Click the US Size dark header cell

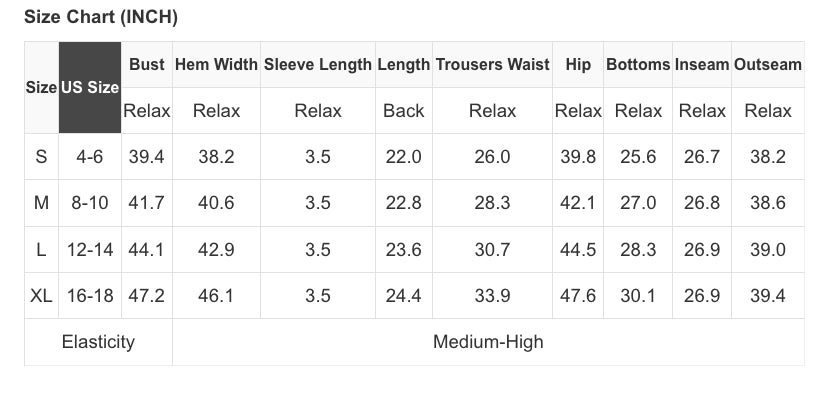90,87
